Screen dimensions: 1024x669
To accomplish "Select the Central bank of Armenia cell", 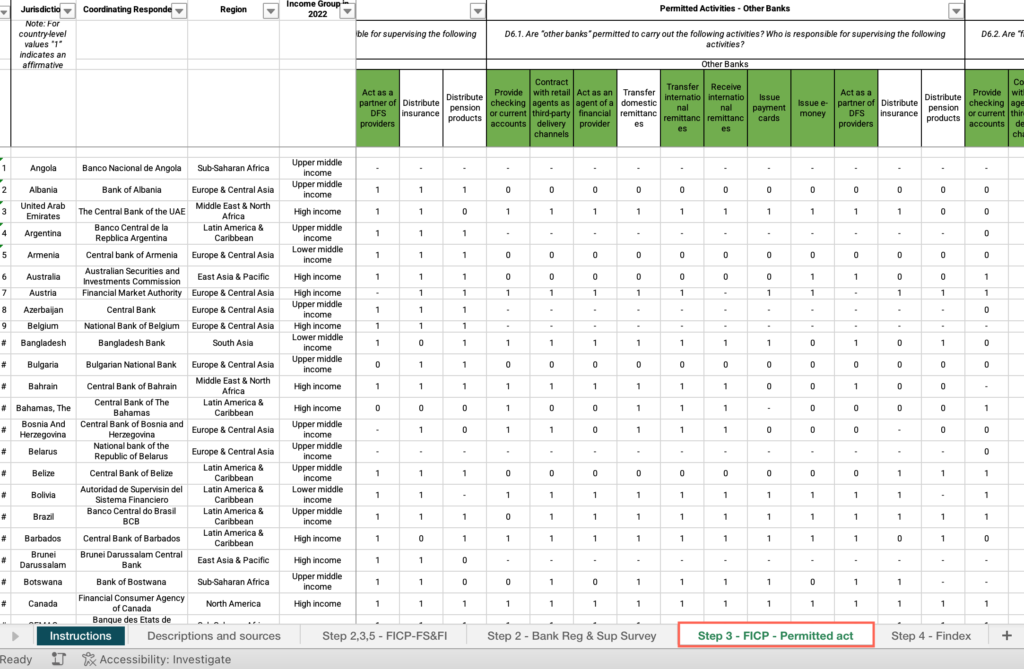I will coord(131,255).
